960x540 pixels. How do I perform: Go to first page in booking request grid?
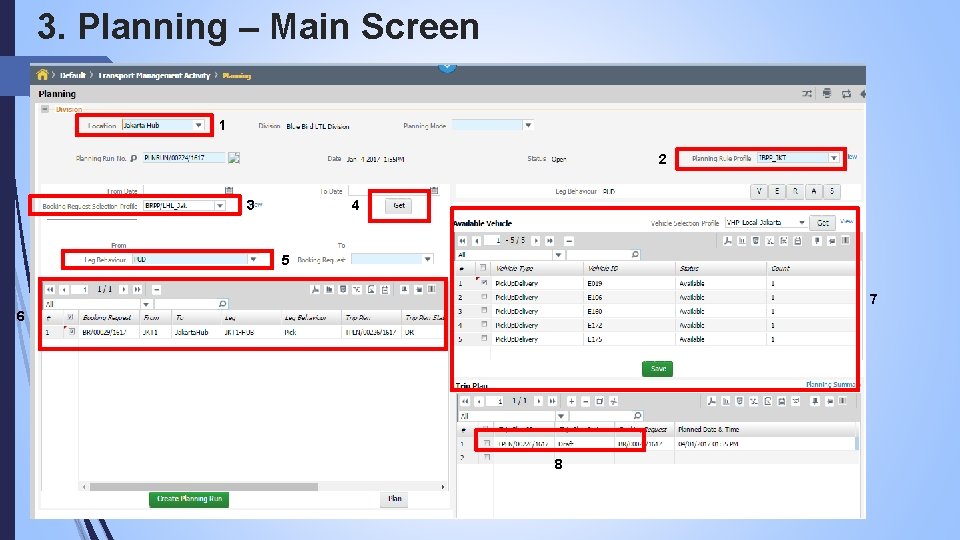pos(50,289)
